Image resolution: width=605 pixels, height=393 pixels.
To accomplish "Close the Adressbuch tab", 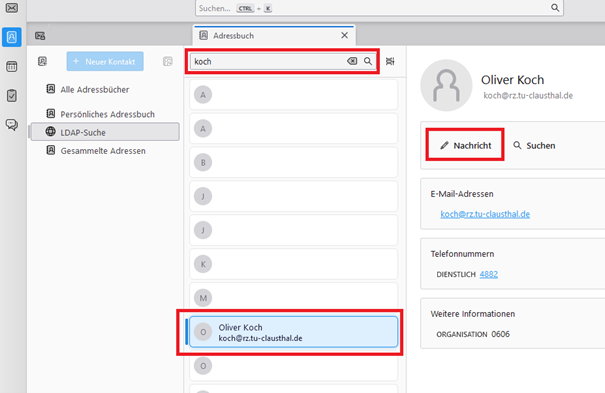I will point(345,35).
